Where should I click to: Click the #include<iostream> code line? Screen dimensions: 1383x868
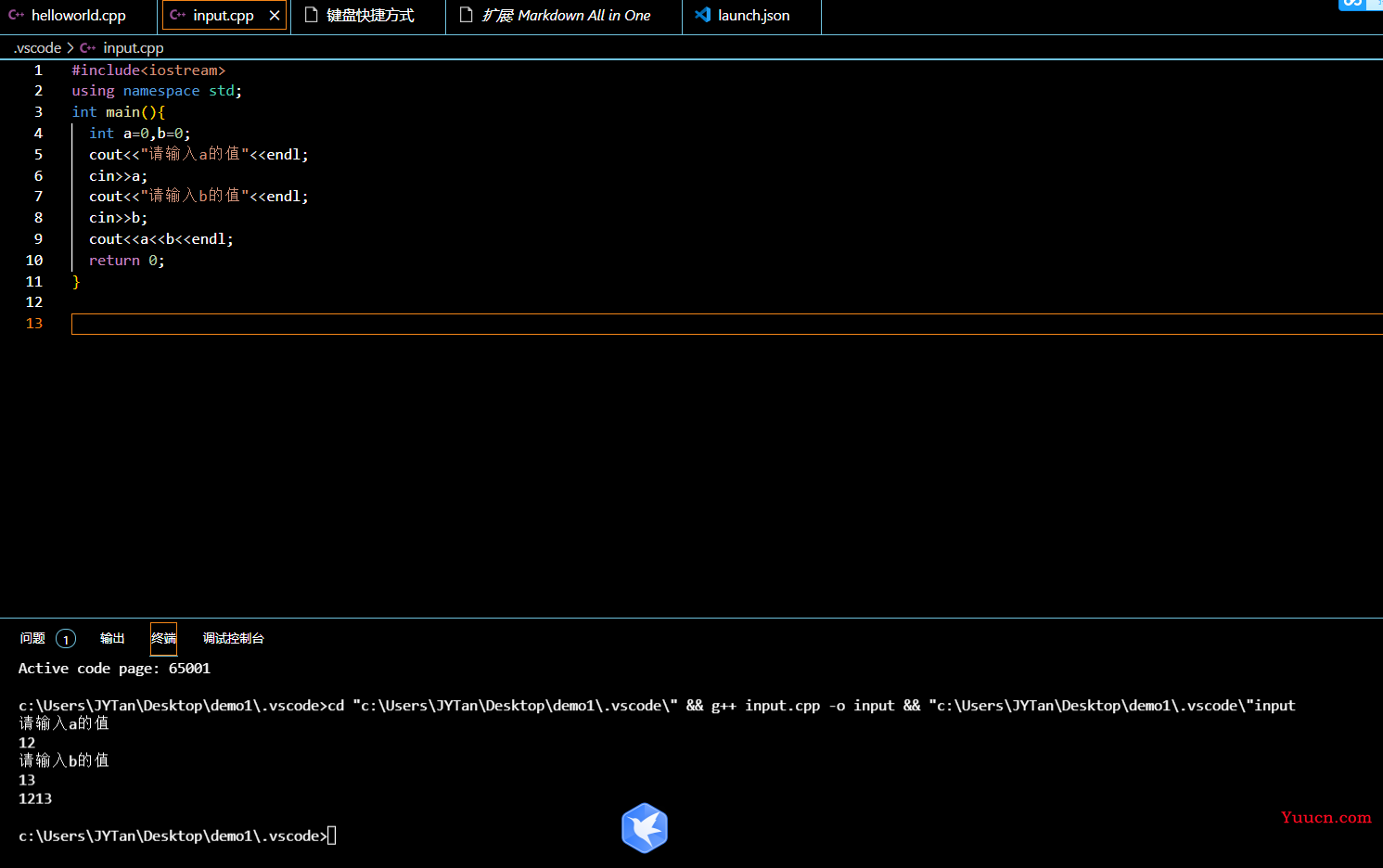[x=148, y=70]
